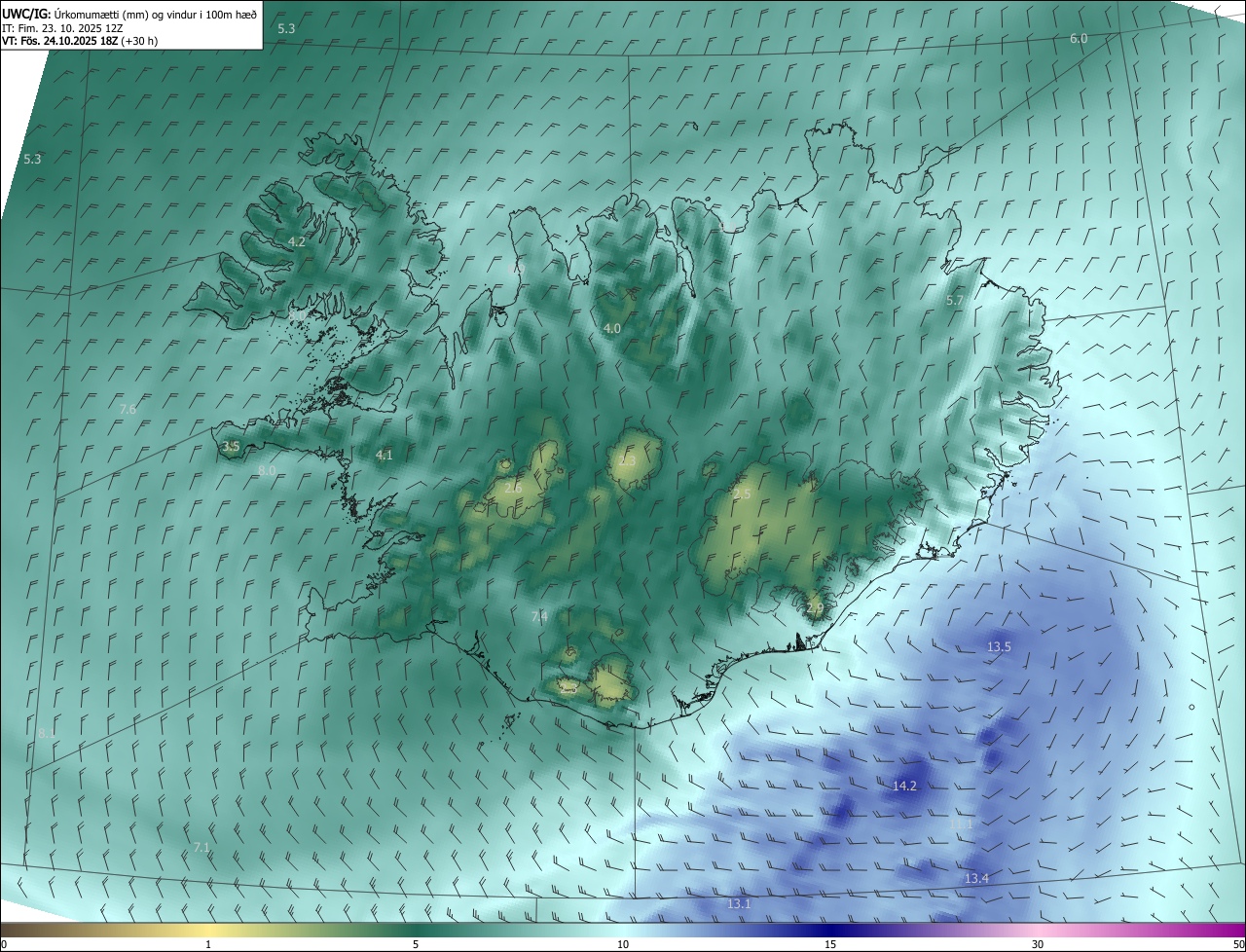
Task: Click the yellow section of the color scale
Action: point(208,931)
